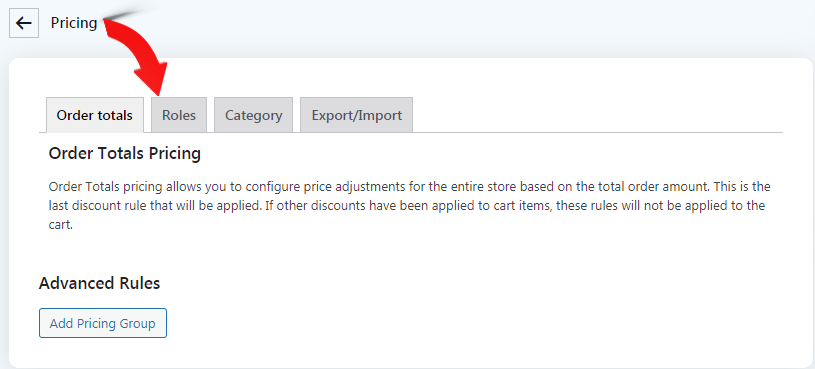Go back using the left arrow icon
The height and width of the screenshot is (369, 815).
point(24,23)
